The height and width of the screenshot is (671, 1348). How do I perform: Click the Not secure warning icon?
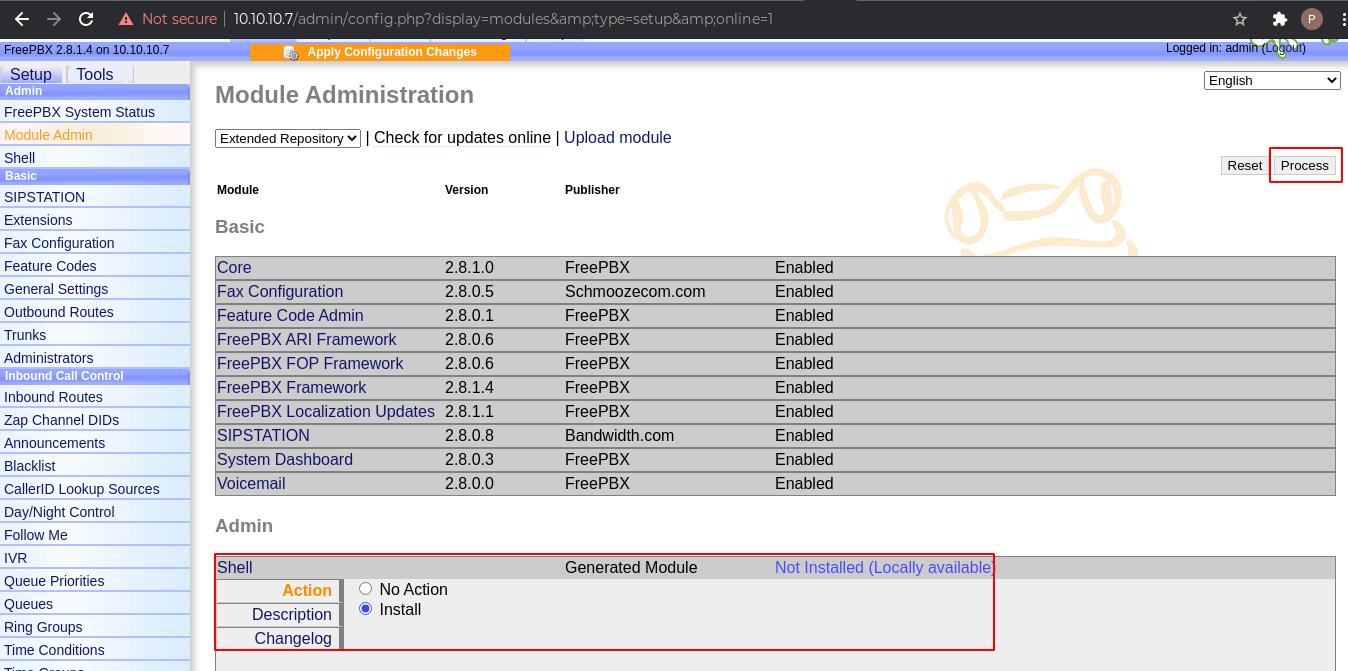click(126, 19)
